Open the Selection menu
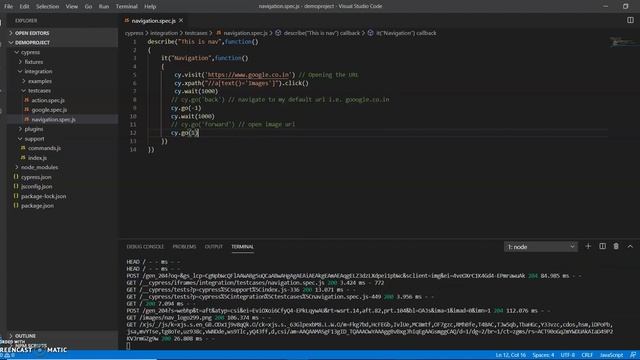 pos(47,7)
